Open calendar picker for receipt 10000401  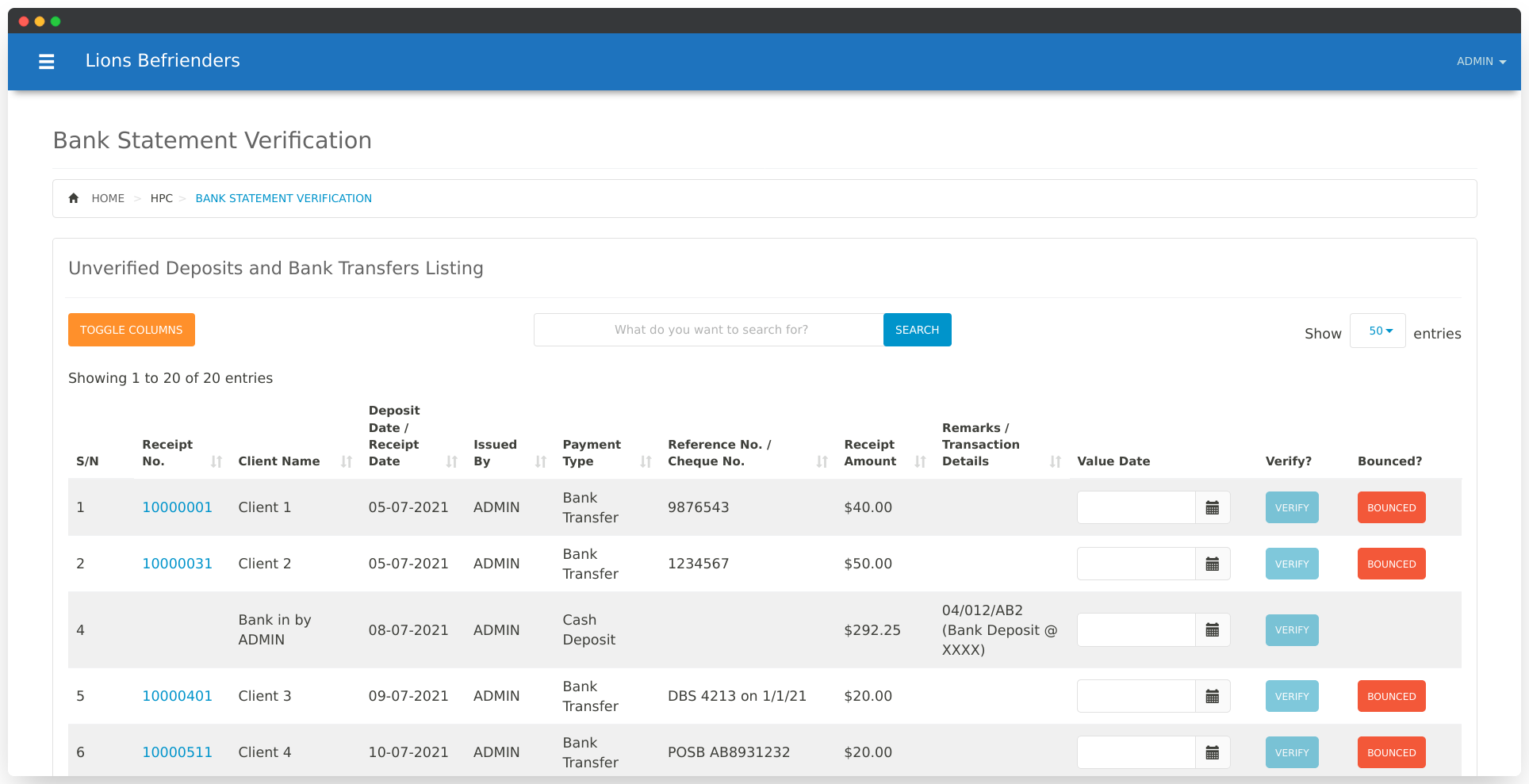tap(1212, 696)
